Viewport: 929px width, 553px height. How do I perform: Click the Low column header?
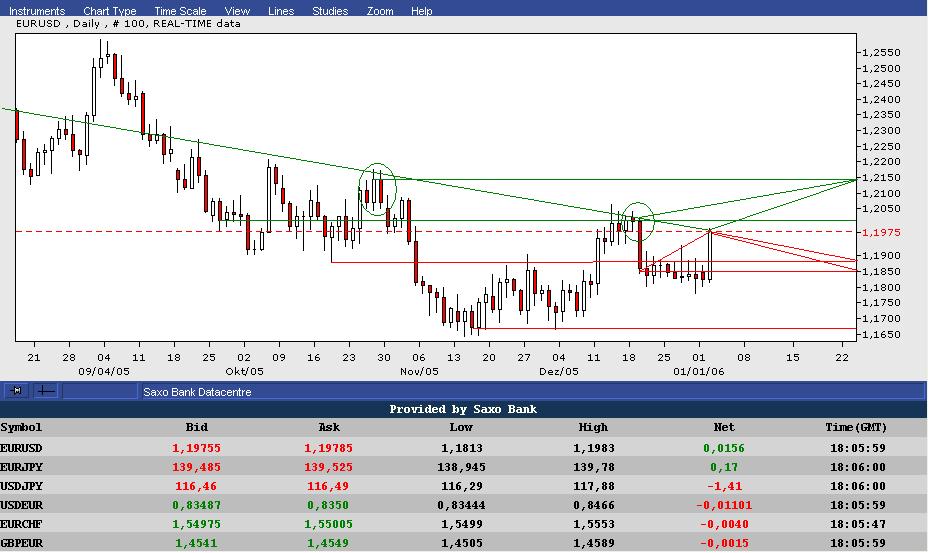pos(460,427)
